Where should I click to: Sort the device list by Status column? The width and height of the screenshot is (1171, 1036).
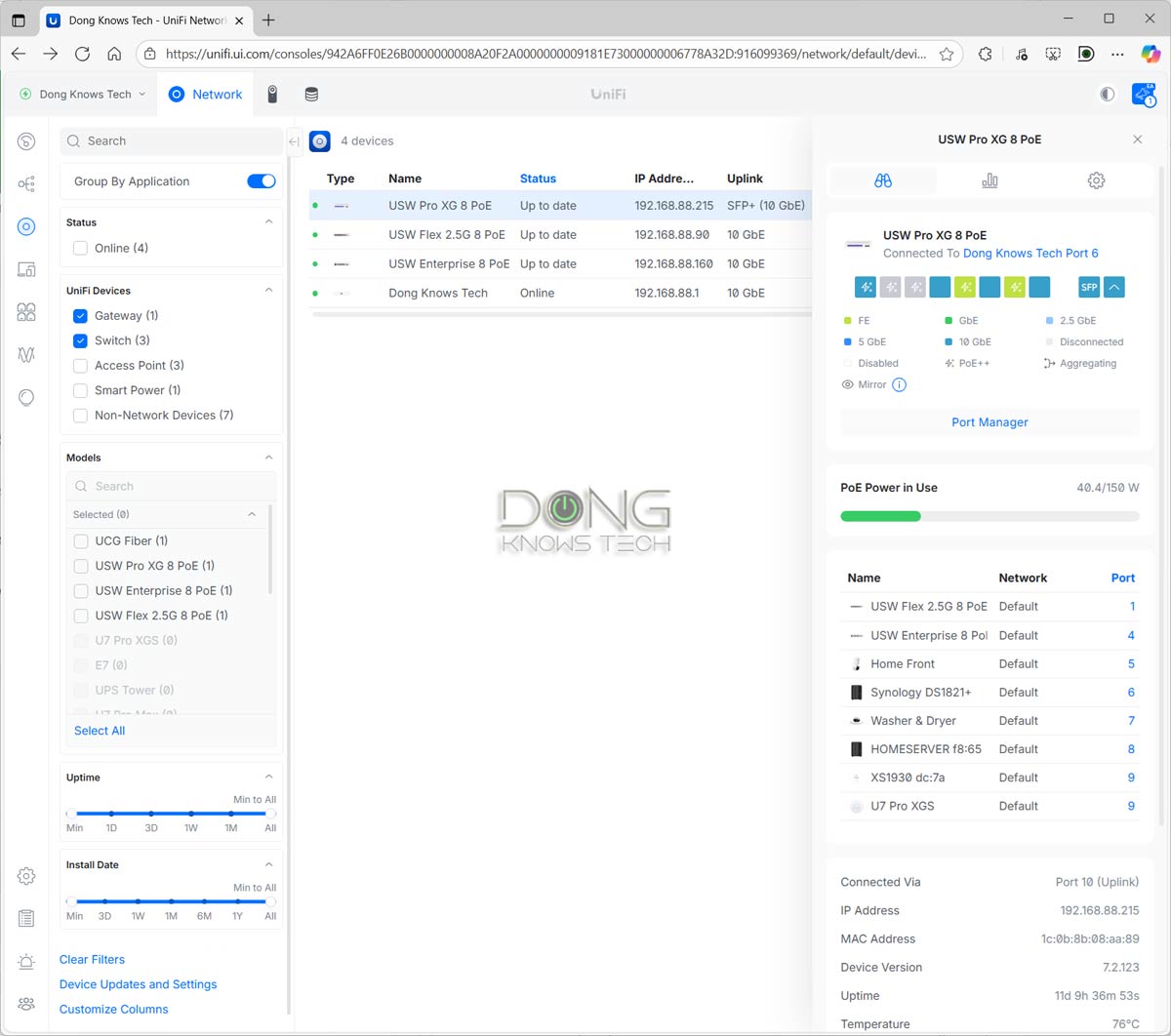538,179
